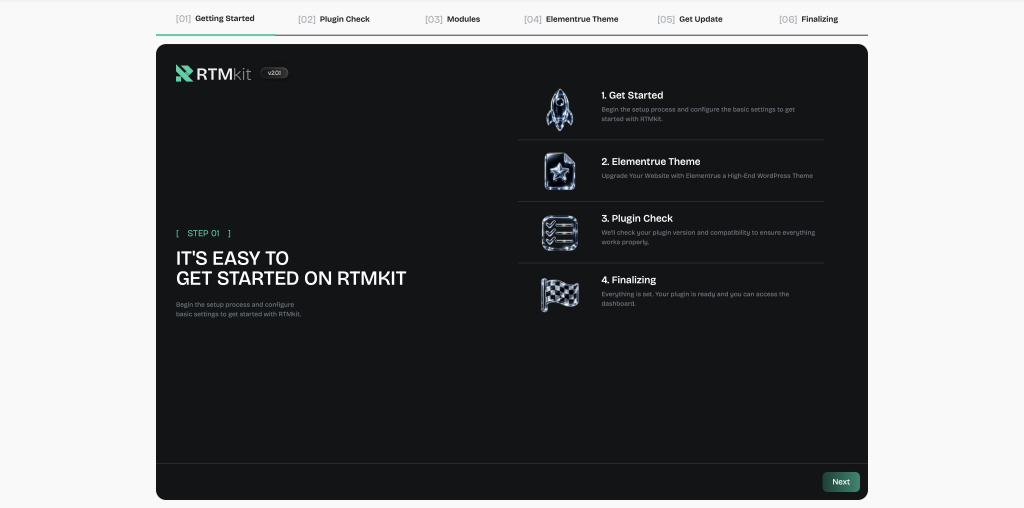Viewport: 1024px width, 508px height.
Task: Click the "3. Plugin Check" list title
Action: (x=637, y=218)
